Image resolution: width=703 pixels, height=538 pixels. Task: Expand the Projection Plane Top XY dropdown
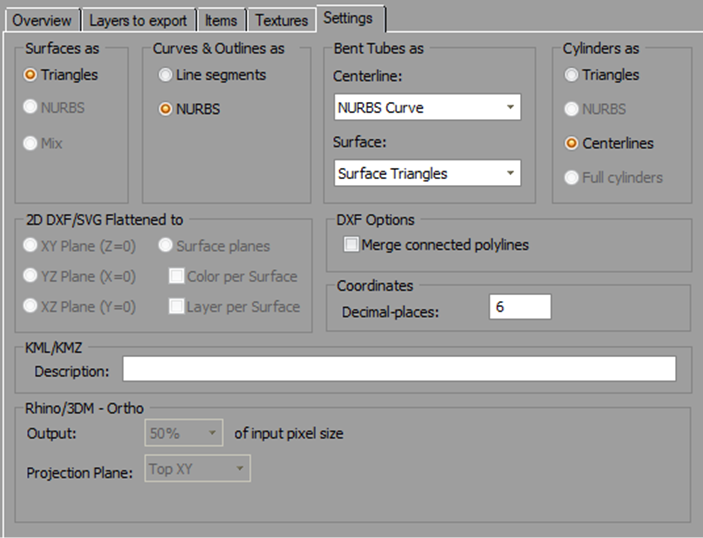coord(197,469)
